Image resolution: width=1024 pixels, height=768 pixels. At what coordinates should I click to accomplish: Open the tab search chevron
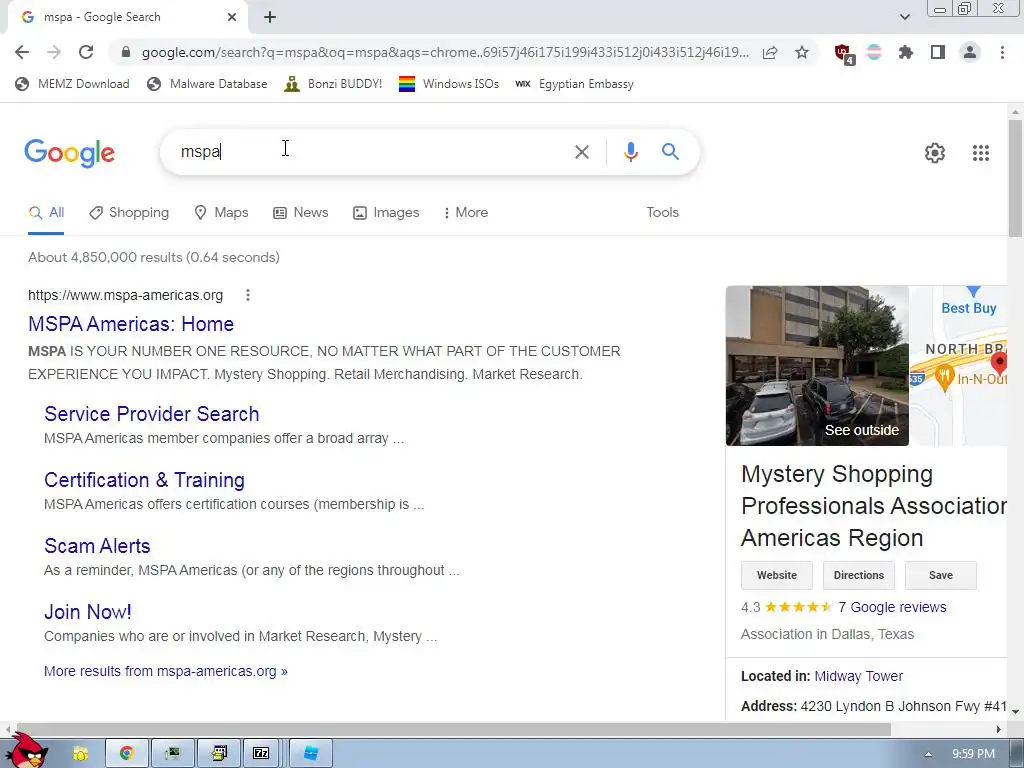click(x=904, y=18)
